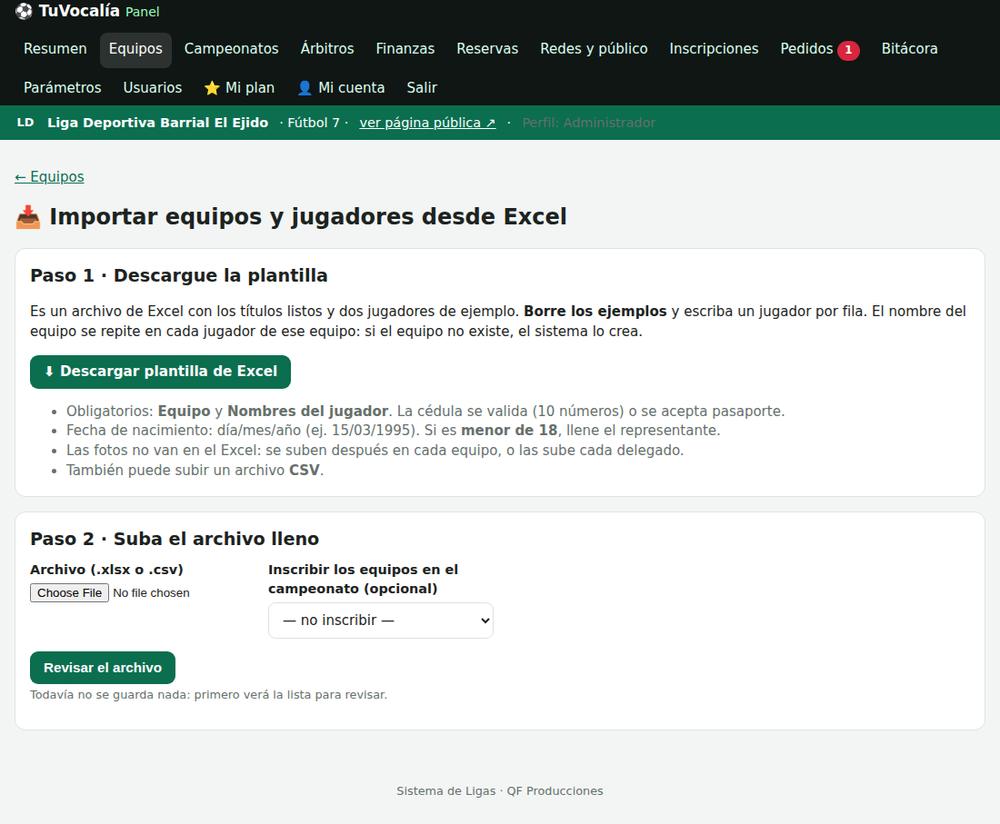This screenshot has height=824, width=1000.
Task: Open Mi plan
Action: tap(239, 88)
